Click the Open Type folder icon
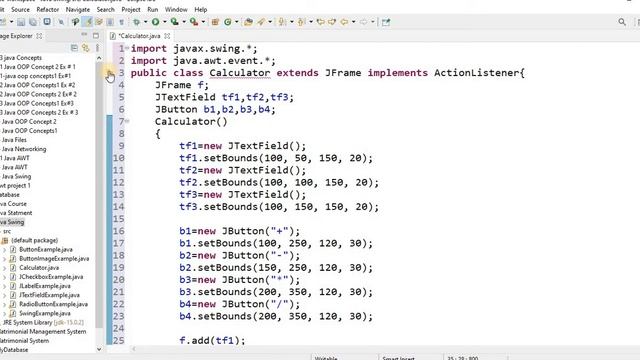 pyautogui.click(x=248, y=22)
